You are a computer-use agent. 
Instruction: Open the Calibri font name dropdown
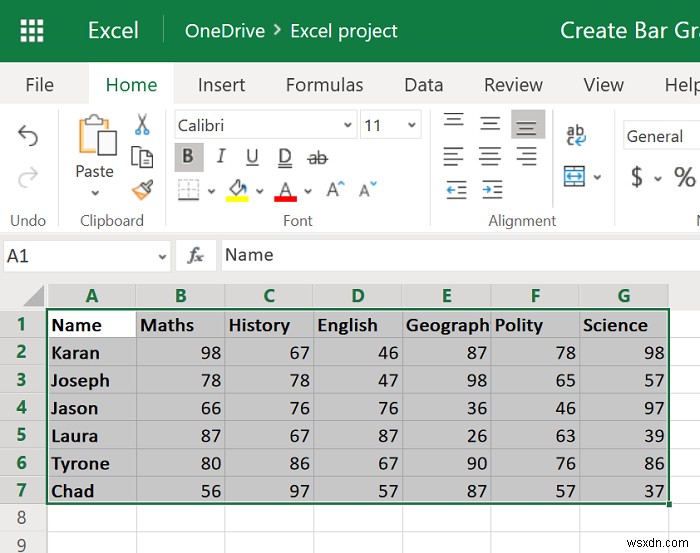[266, 125]
